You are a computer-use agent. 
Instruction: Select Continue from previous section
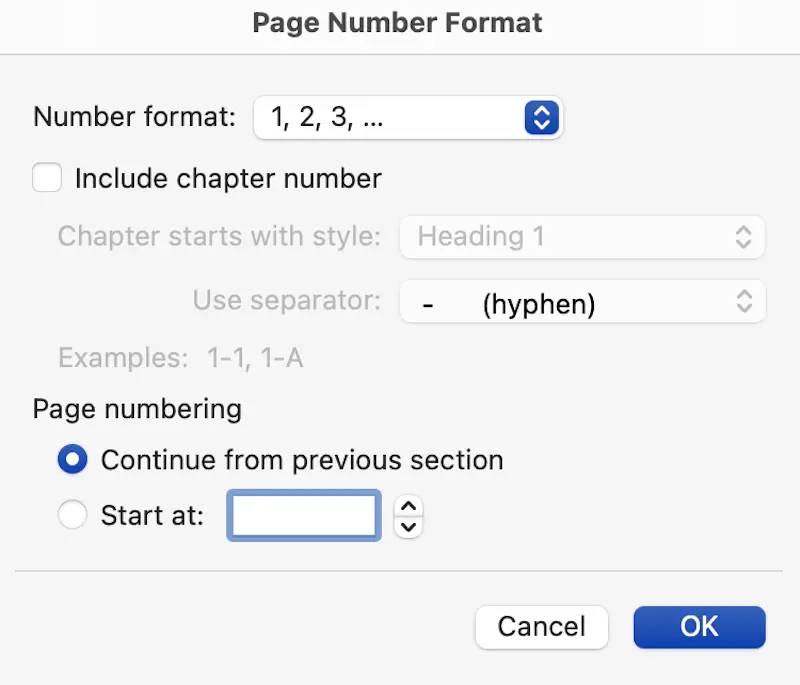click(x=73, y=459)
